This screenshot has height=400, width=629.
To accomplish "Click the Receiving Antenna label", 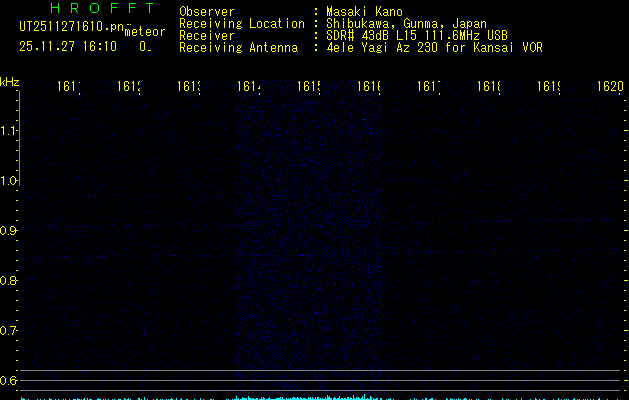I will [239, 48].
